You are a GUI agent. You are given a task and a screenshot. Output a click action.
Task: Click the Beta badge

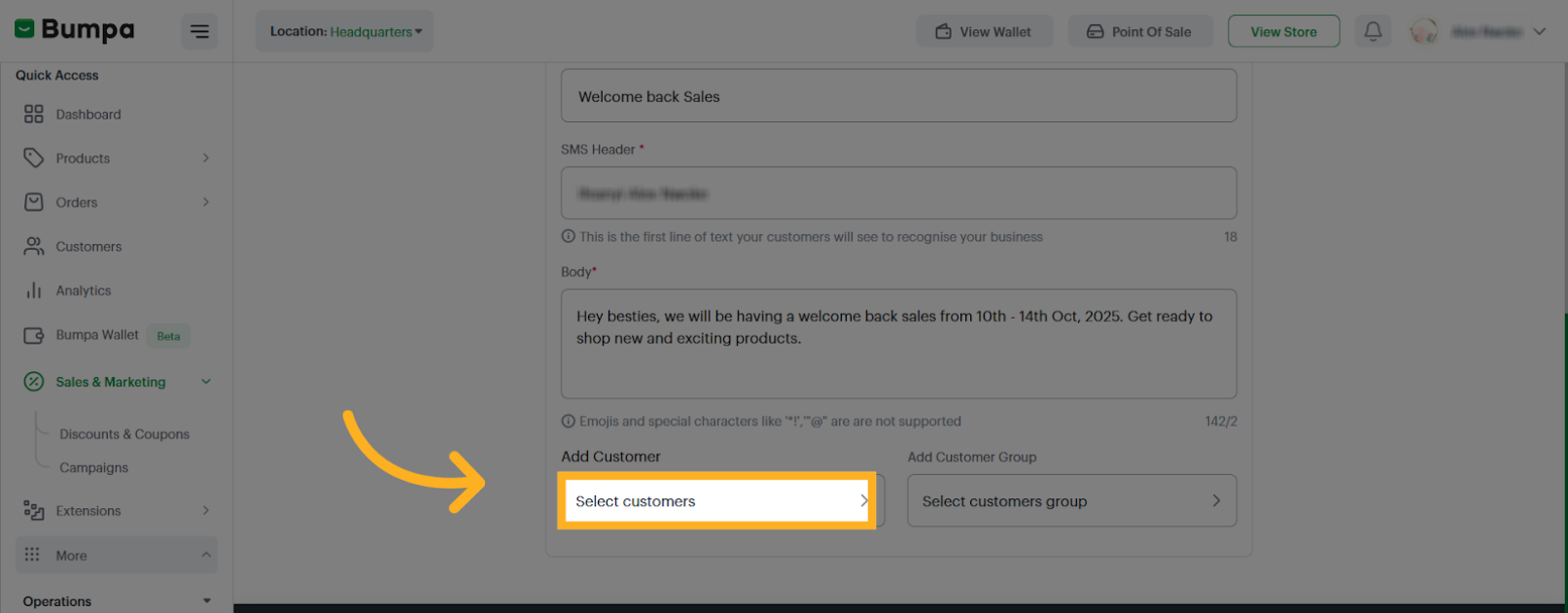point(169,336)
